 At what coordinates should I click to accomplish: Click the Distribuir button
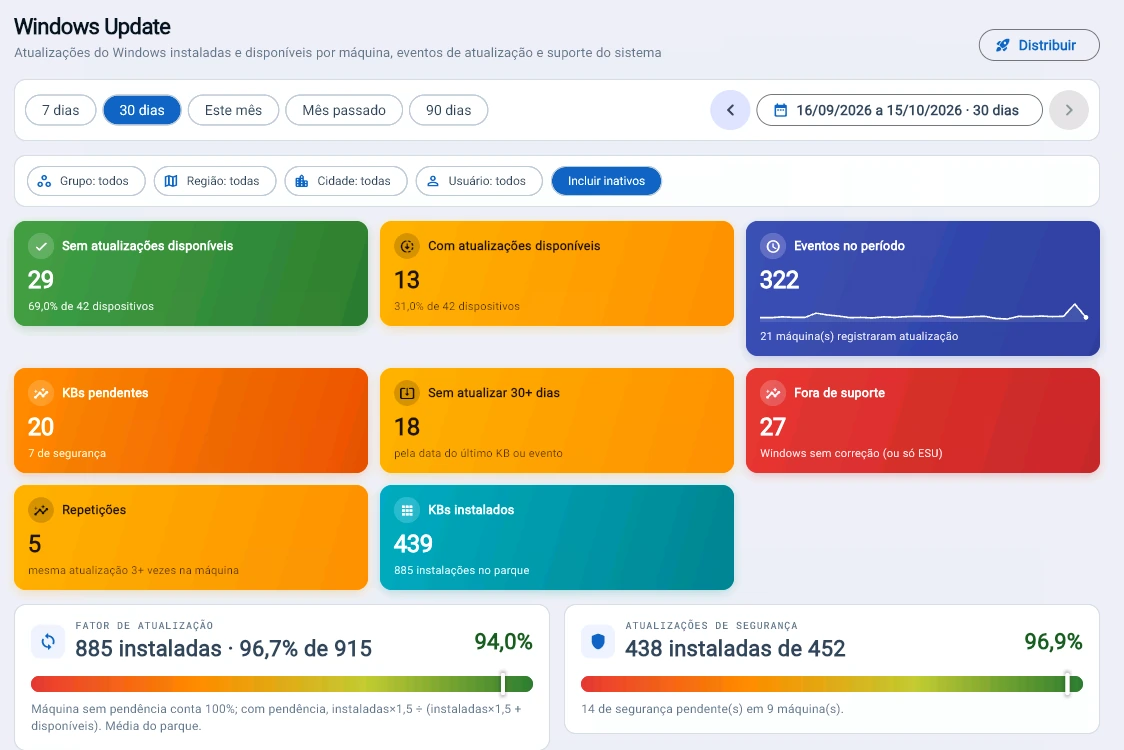[x=1039, y=45]
